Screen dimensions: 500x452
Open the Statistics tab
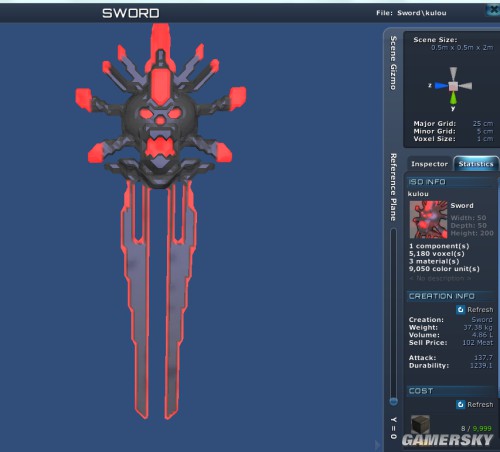[476, 164]
